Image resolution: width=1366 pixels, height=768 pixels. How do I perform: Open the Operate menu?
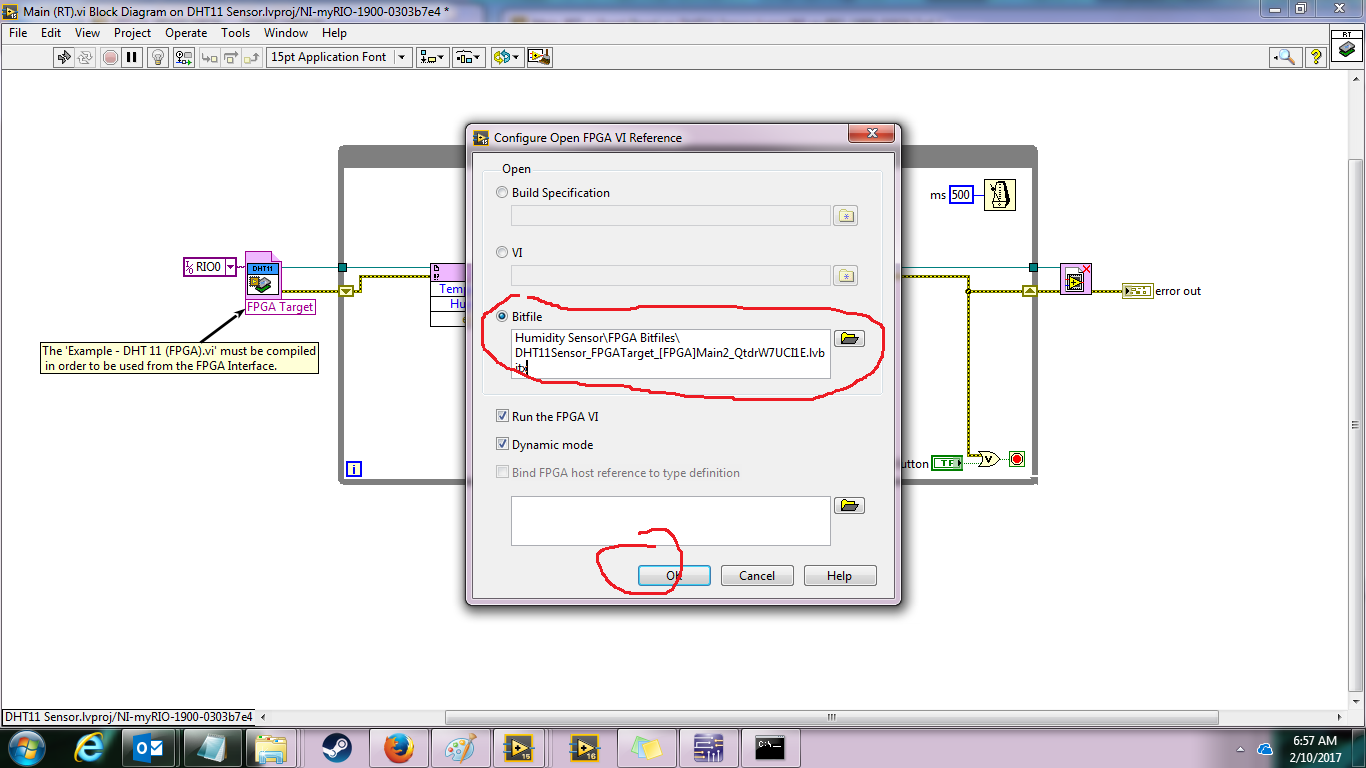point(186,33)
